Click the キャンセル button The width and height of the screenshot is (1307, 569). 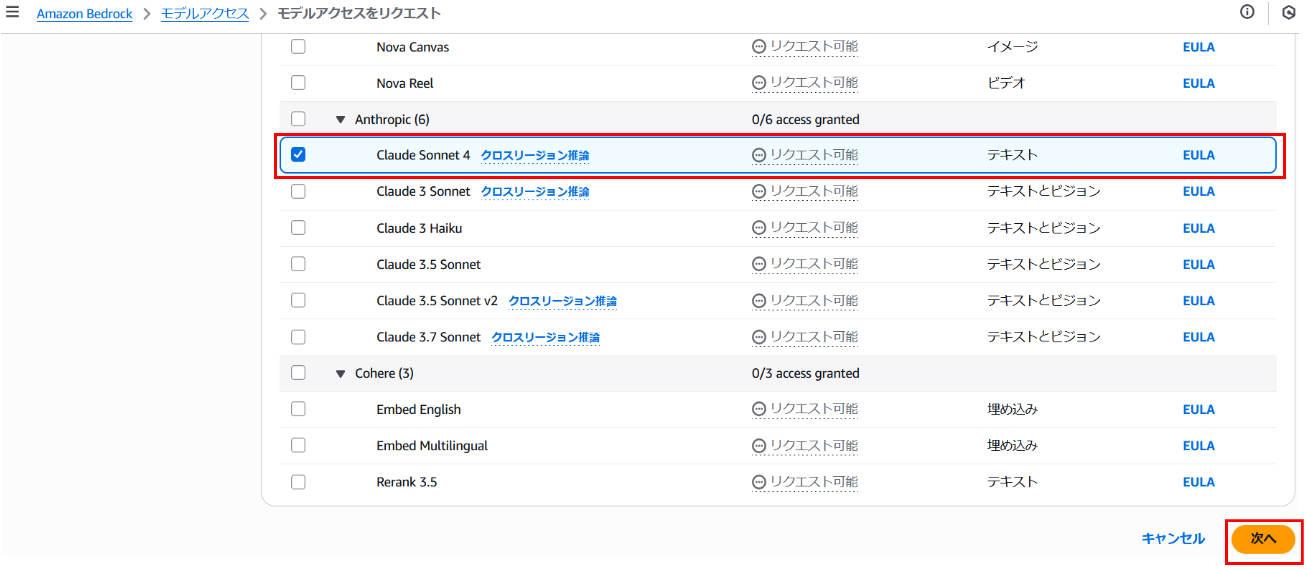click(x=1173, y=538)
